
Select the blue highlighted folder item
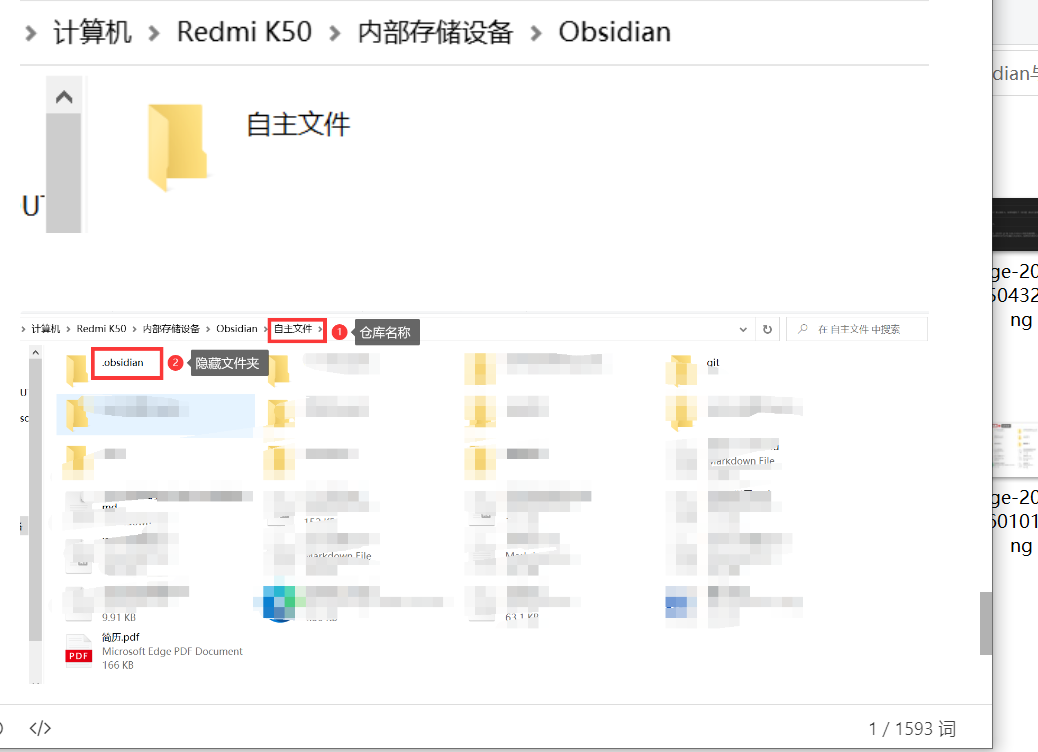[x=155, y=417]
